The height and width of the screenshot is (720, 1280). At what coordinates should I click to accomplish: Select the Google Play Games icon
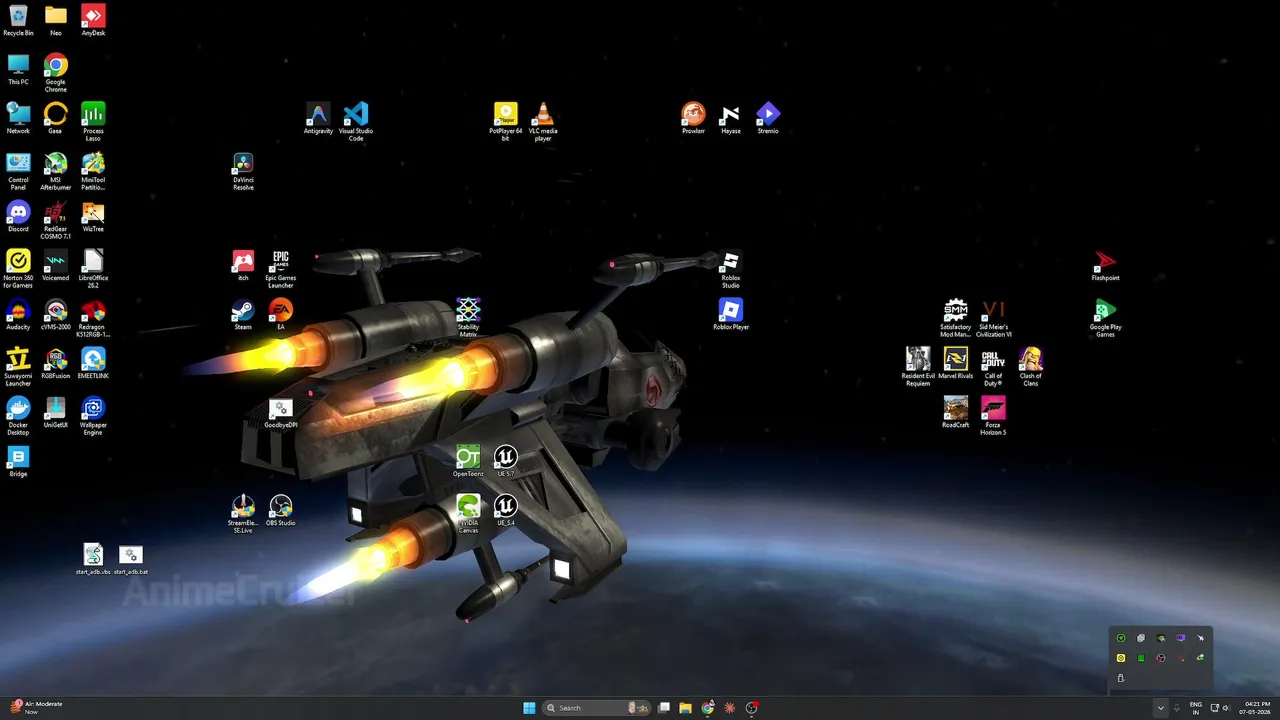coord(1105,318)
